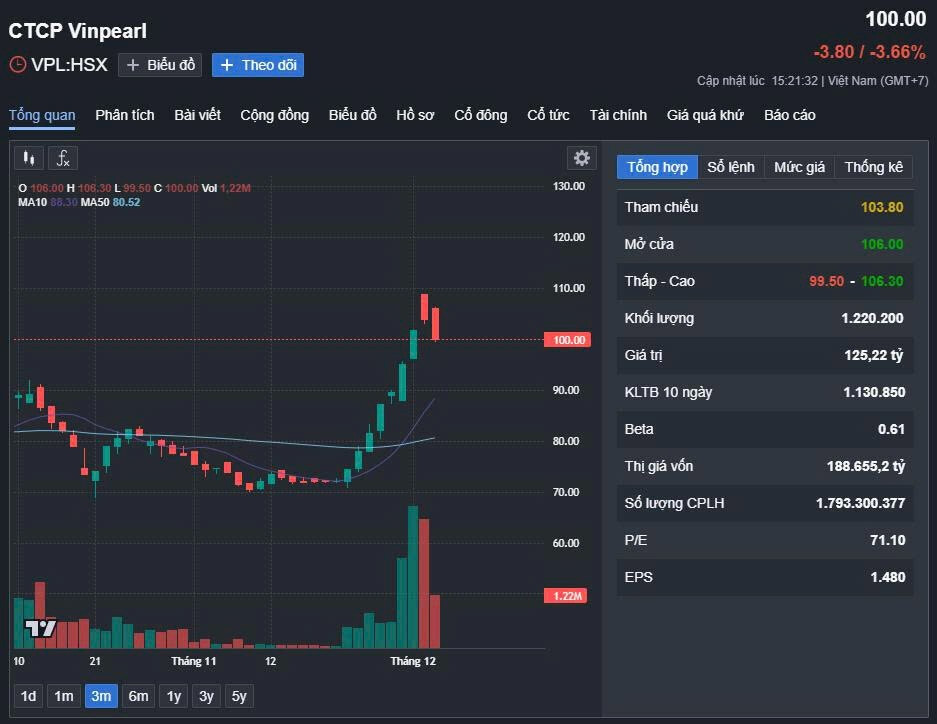937x724 pixels.
Task: Click the Theo dõi follow button
Action: click(258, 65)
